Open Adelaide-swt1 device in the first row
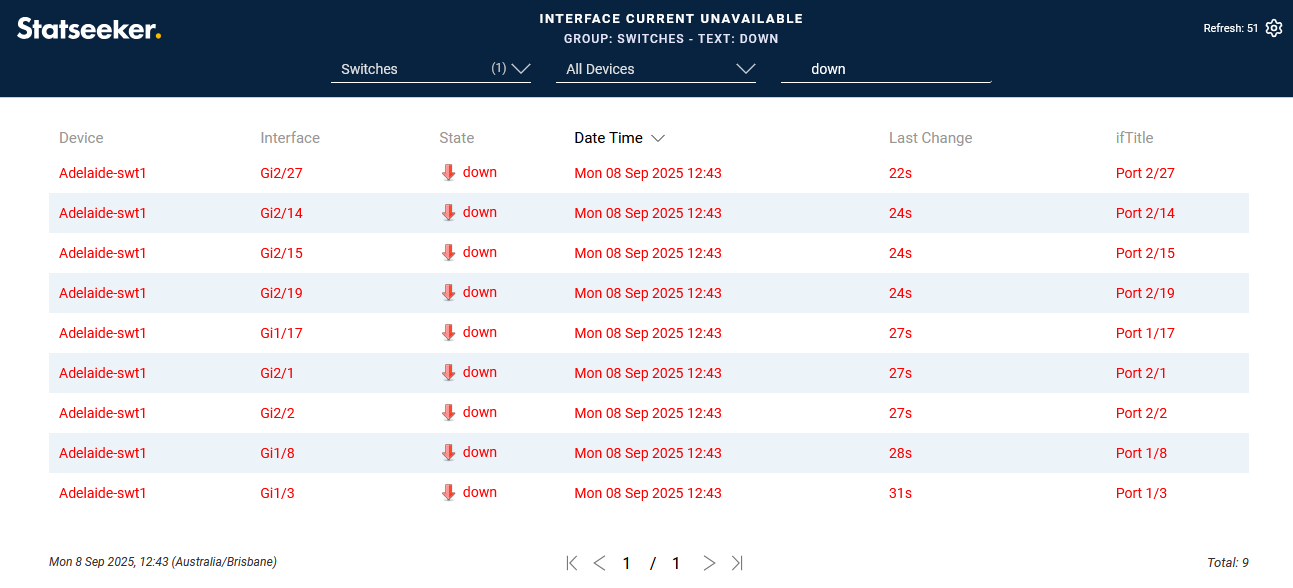The height and width of the screenshot is (588, 1293). coord(103,173)
